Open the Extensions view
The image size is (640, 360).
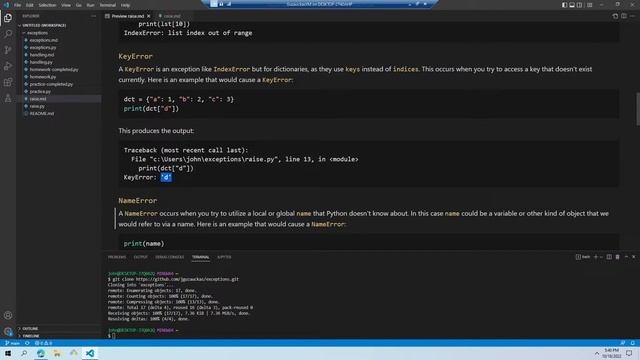8,82
